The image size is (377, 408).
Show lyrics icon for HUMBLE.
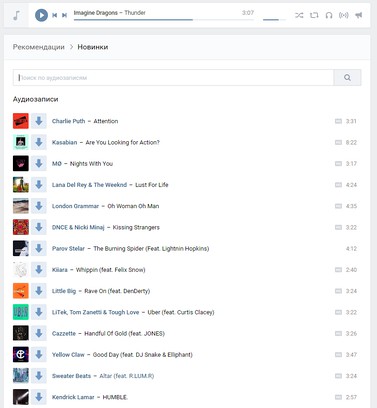[338, 397]
